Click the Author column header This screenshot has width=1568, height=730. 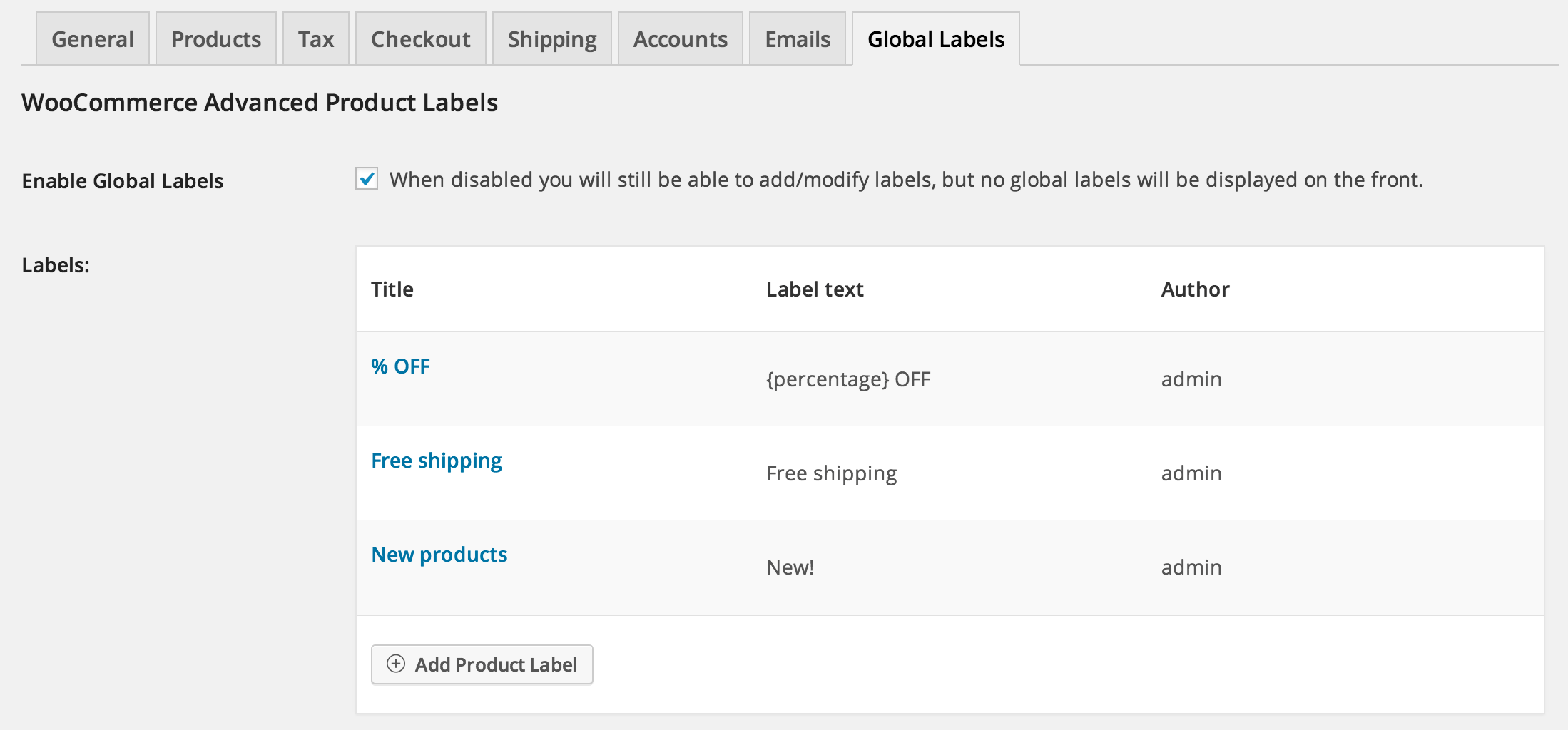(x=1194, y=289)
